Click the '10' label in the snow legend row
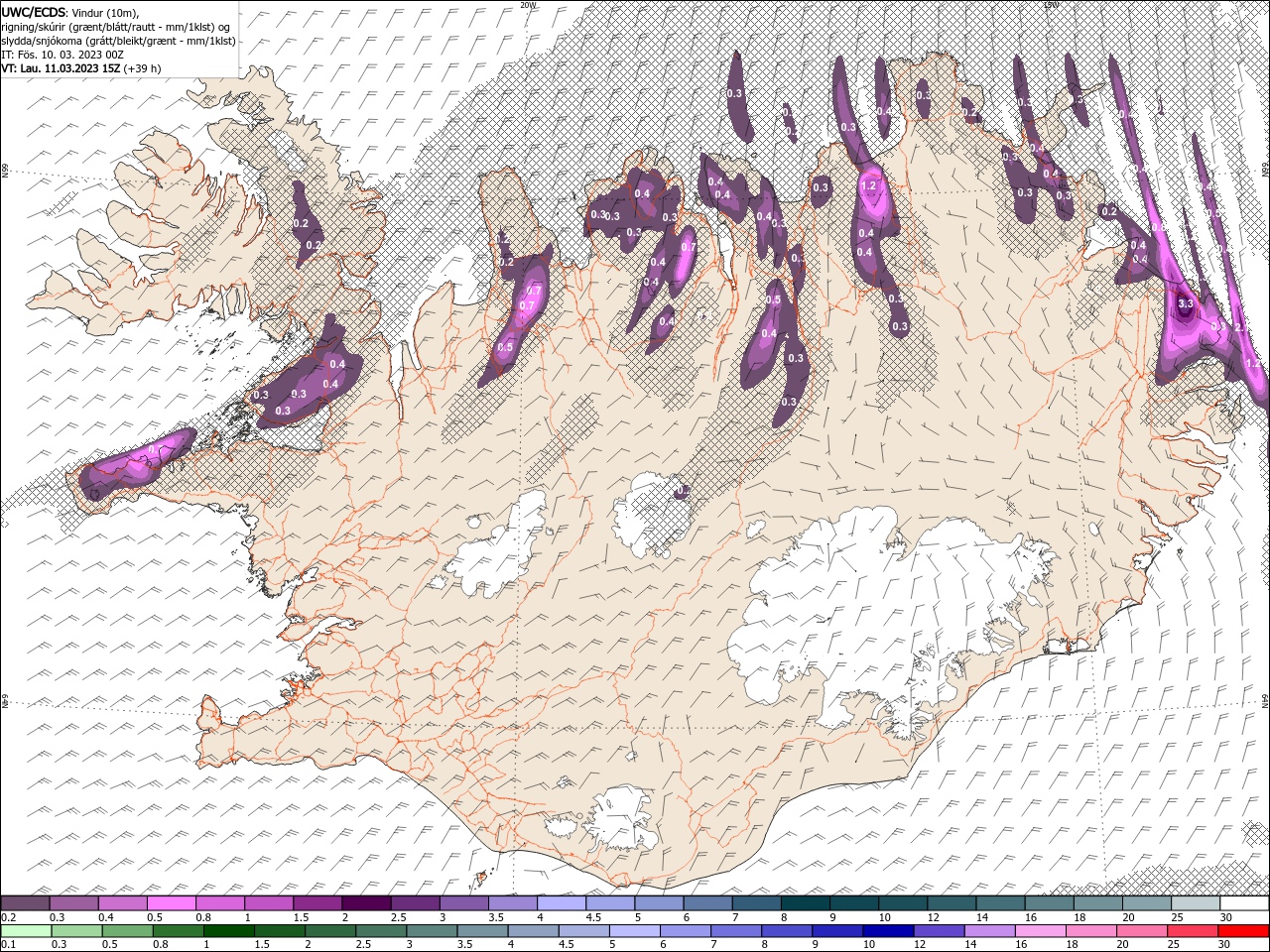 pyautogui.click(x=884, y=917)
